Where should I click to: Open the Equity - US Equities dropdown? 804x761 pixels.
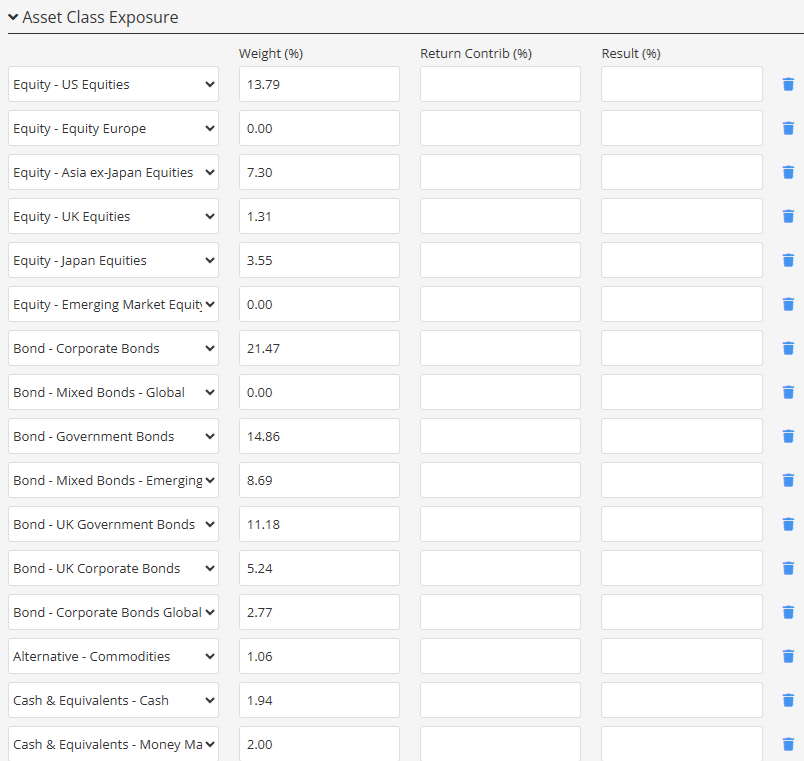113,84
